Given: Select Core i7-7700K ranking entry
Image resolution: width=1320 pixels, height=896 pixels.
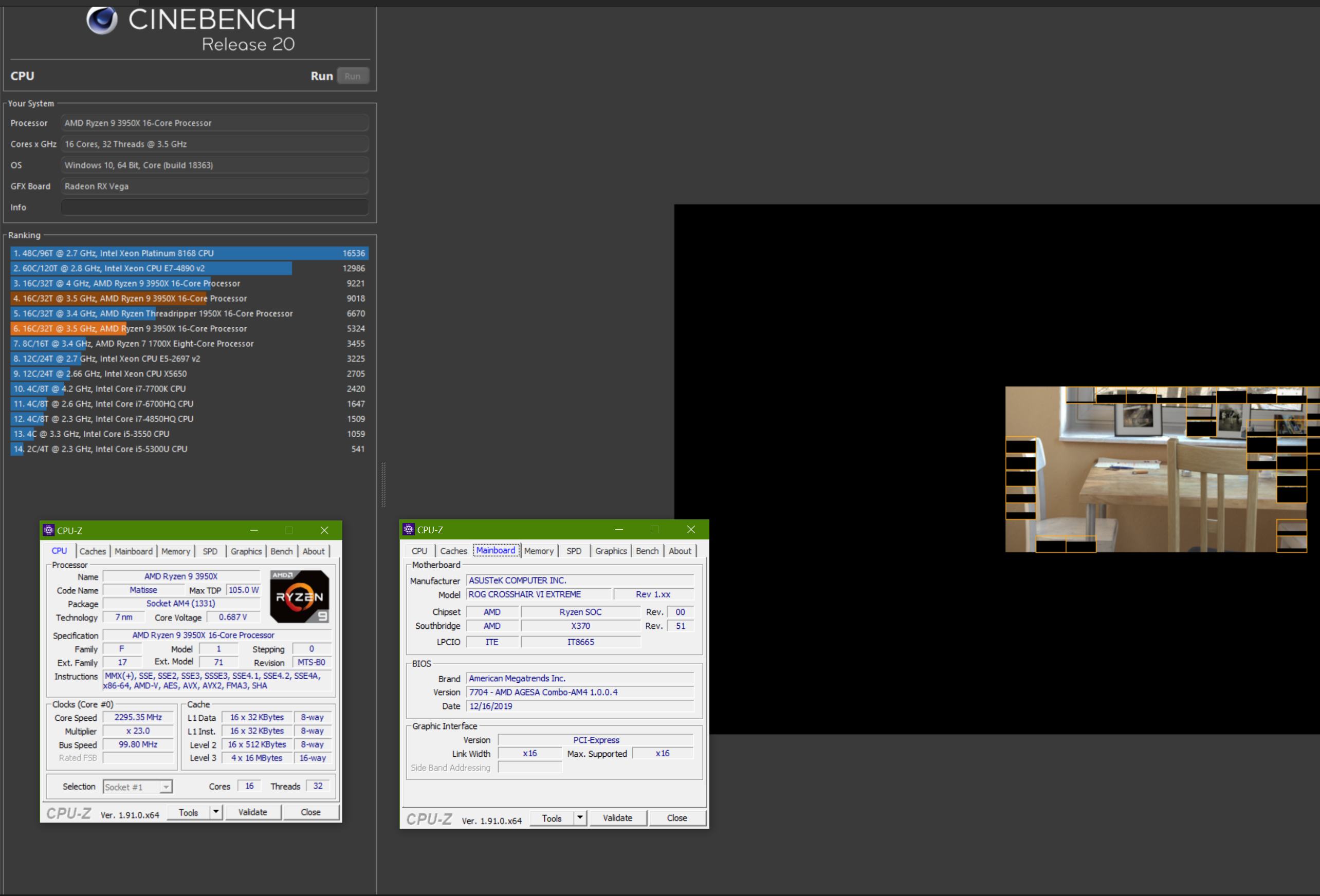Looking at the screenshot, I should point(189,388).
